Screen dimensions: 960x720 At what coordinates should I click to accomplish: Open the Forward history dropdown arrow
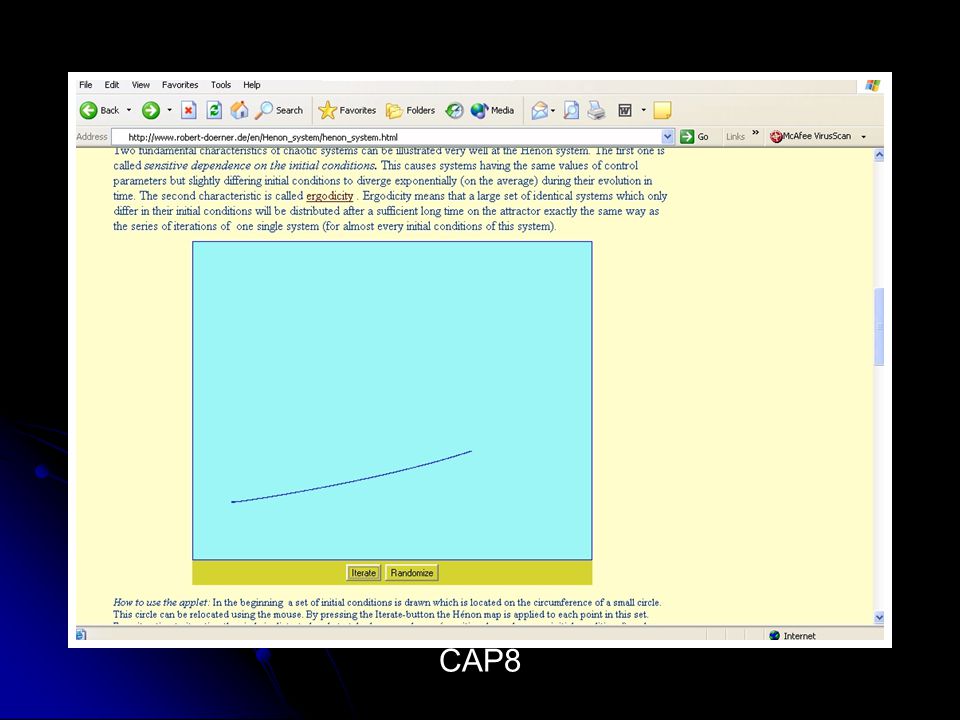click(x=170, y=110)
